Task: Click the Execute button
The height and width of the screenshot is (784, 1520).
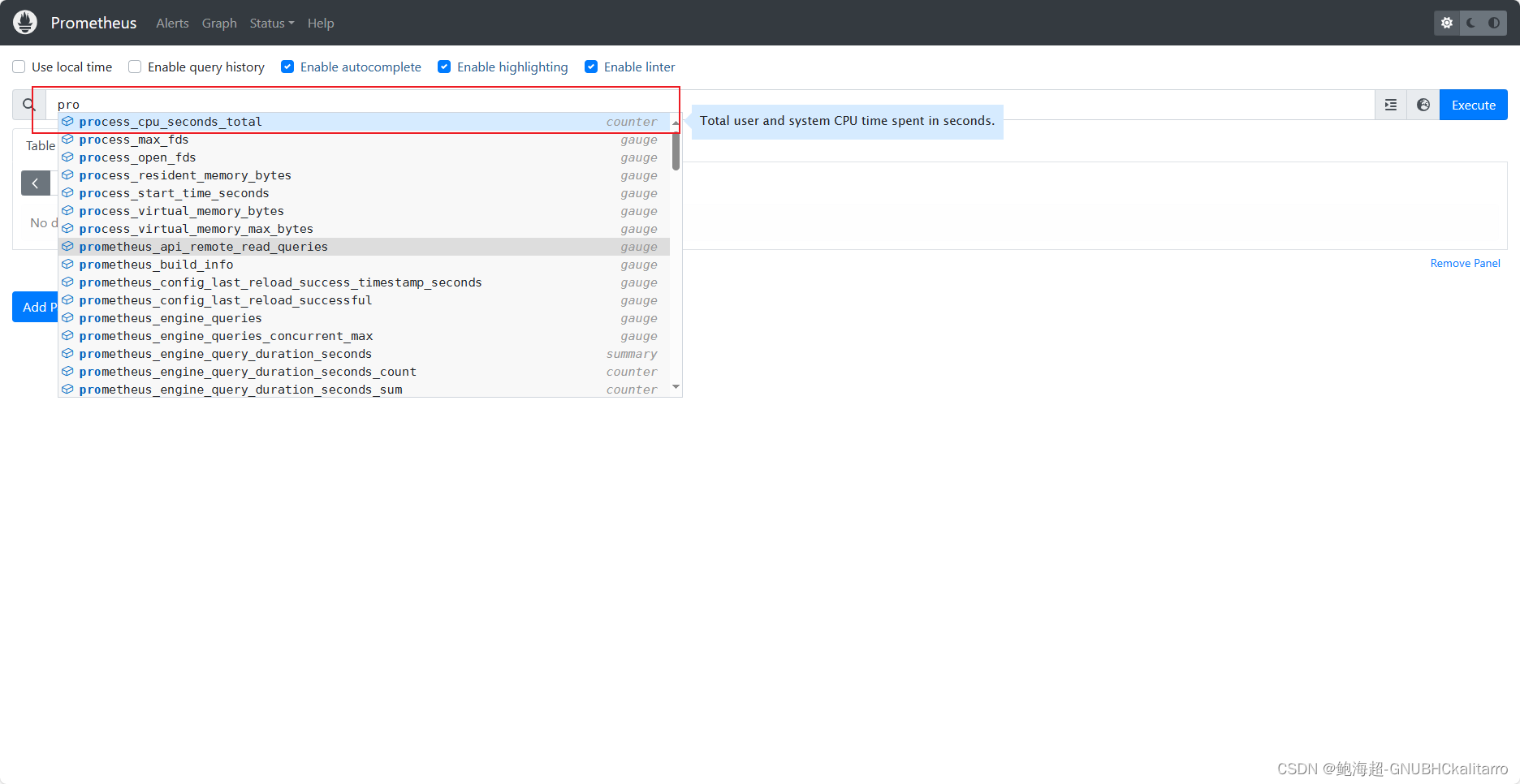Action: [x=1473, y=105]
